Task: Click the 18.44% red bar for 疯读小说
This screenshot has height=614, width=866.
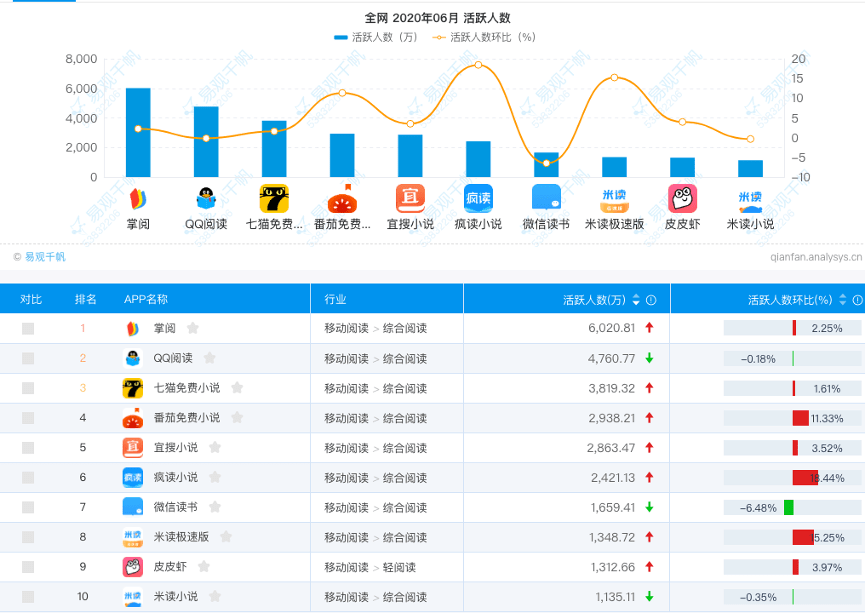Action: click(x=805, y=478)
